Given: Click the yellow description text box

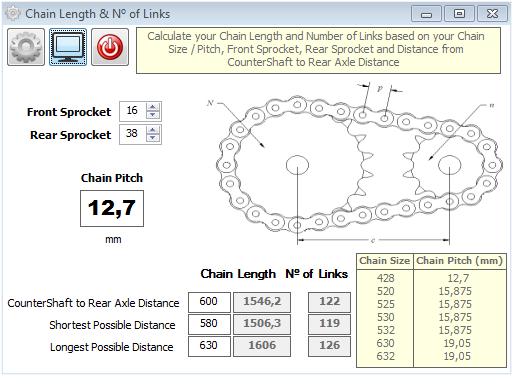Looking at the screenshot, I should pos(318,50).
